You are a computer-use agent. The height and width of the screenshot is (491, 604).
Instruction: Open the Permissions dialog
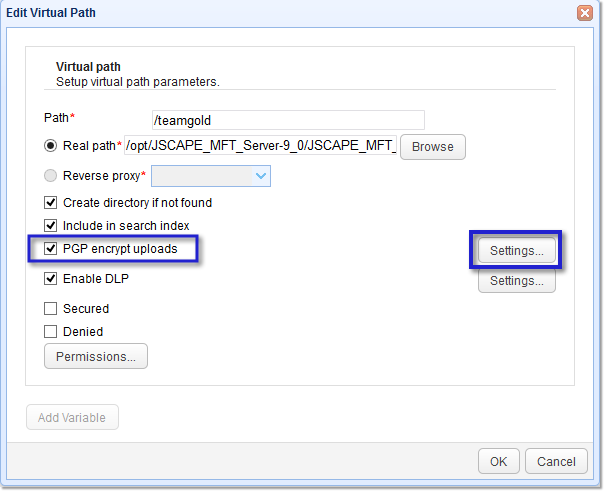click(96, 357)
